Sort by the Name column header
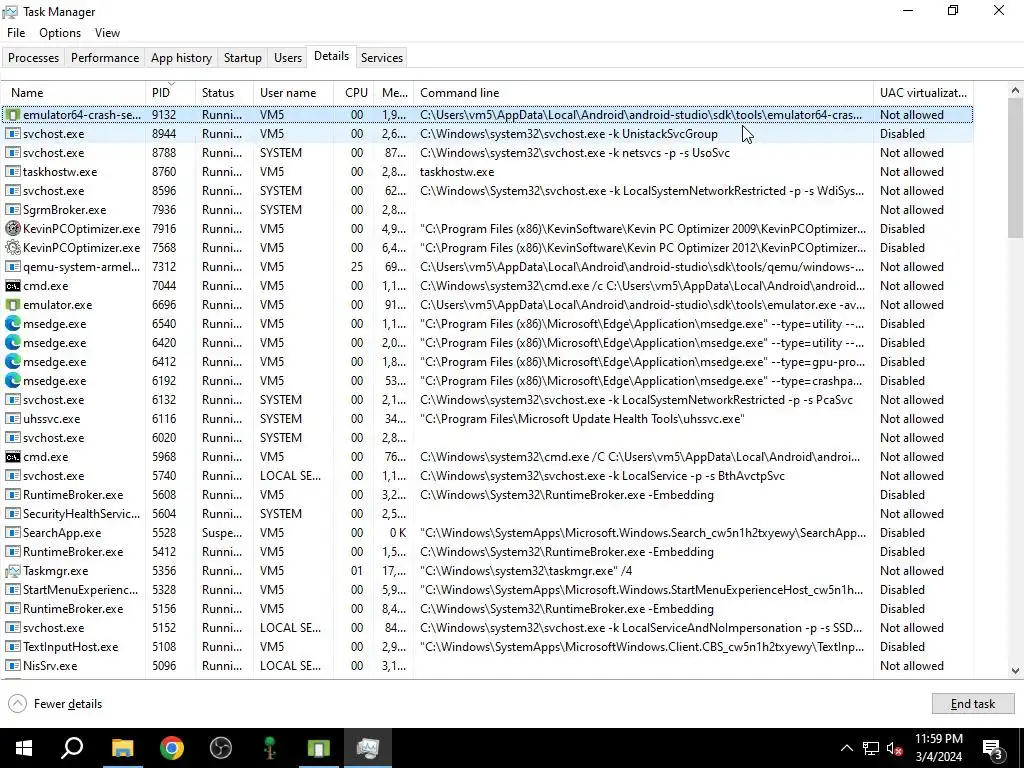This screenshot has height=768, width=1024. [x=74, y=93]
